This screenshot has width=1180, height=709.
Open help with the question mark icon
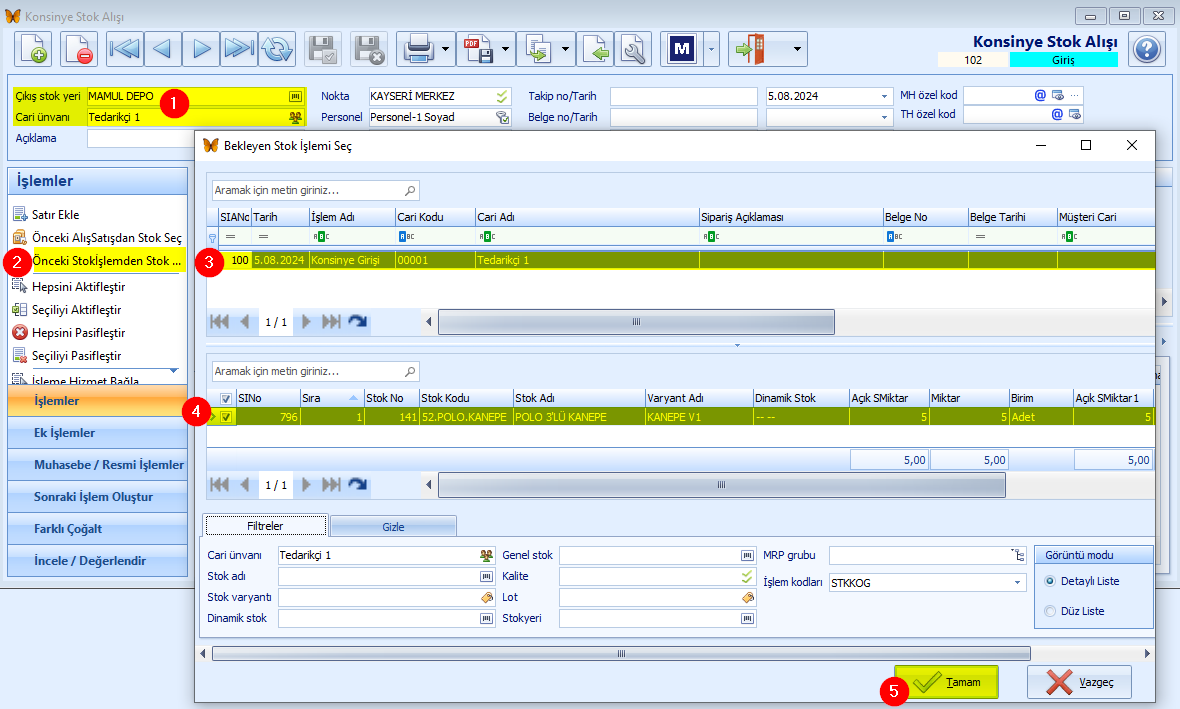click(x=1147, y=50)
